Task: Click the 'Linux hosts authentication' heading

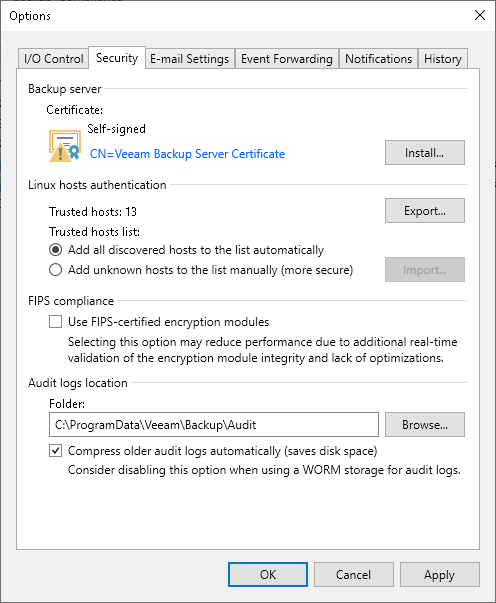Action: pyautogui.click(x=97, y=185)
